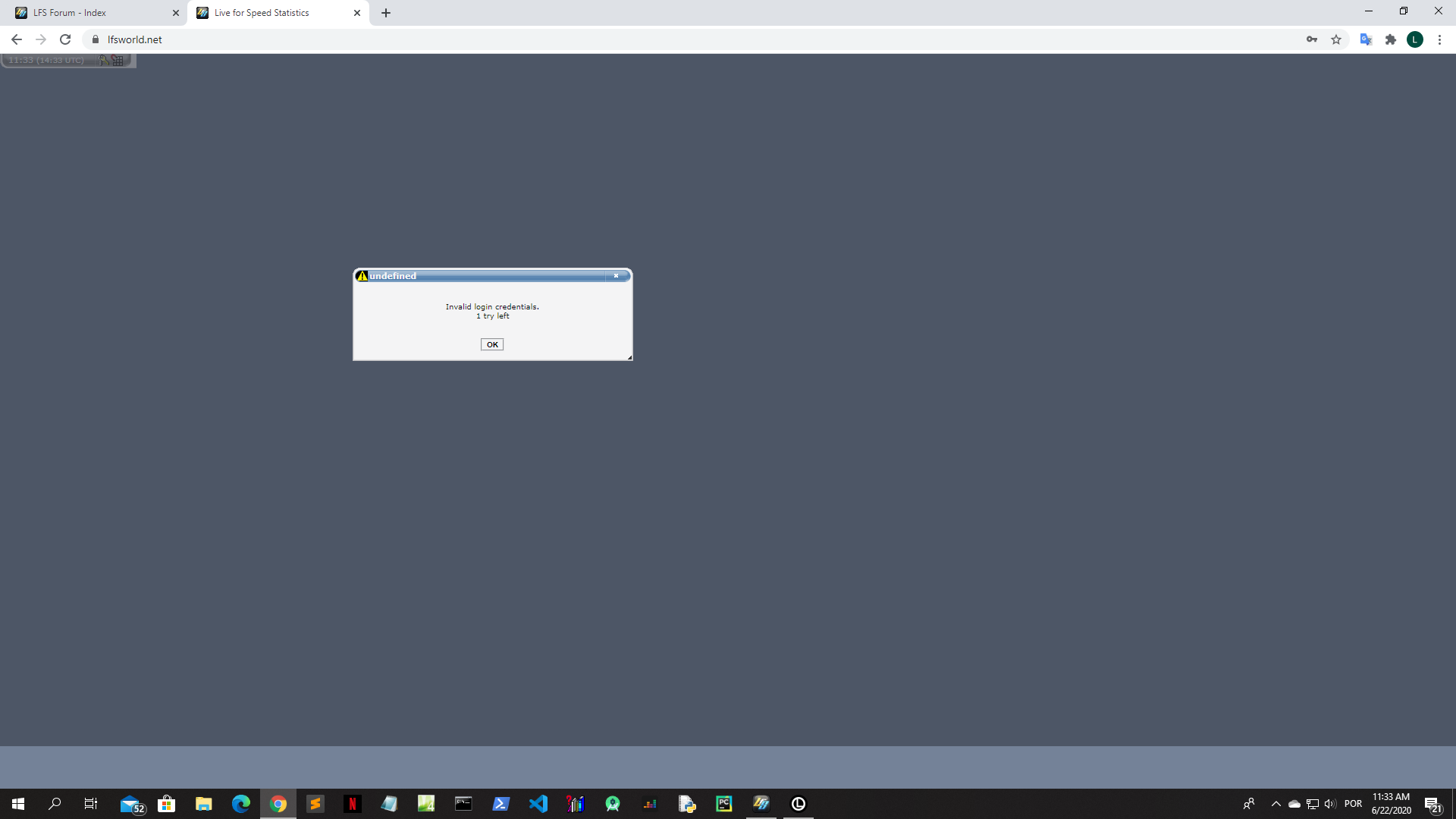
Task: Open Visual Studio Code from the taskbar
Action: point(538,804)
